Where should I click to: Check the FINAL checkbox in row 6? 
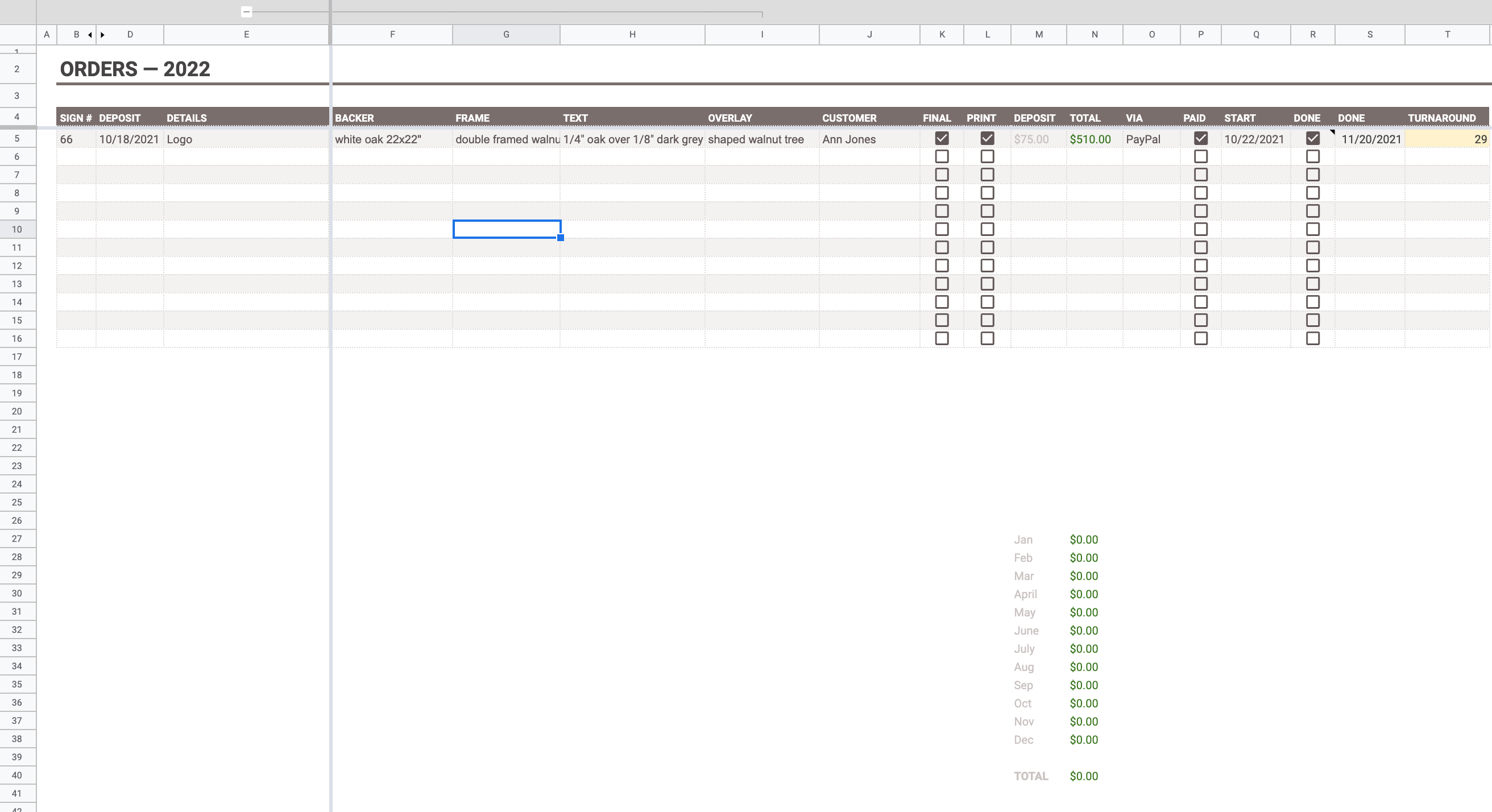coord(942,156)
